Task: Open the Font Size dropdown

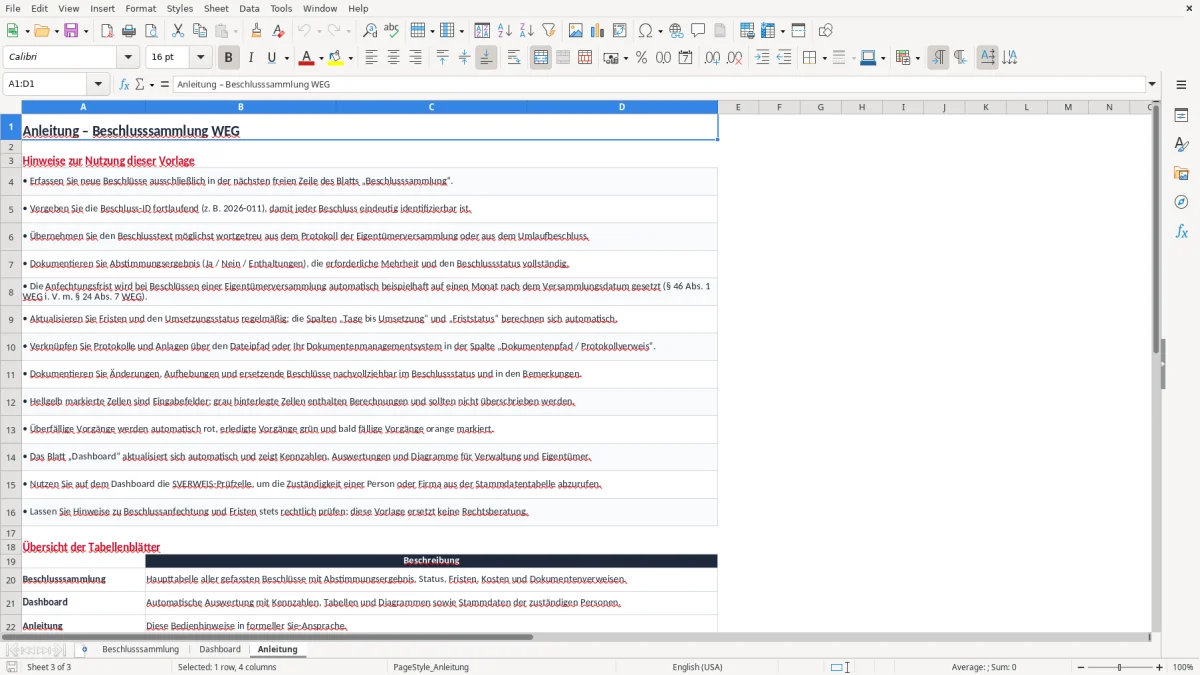Action: pos(201,58)
